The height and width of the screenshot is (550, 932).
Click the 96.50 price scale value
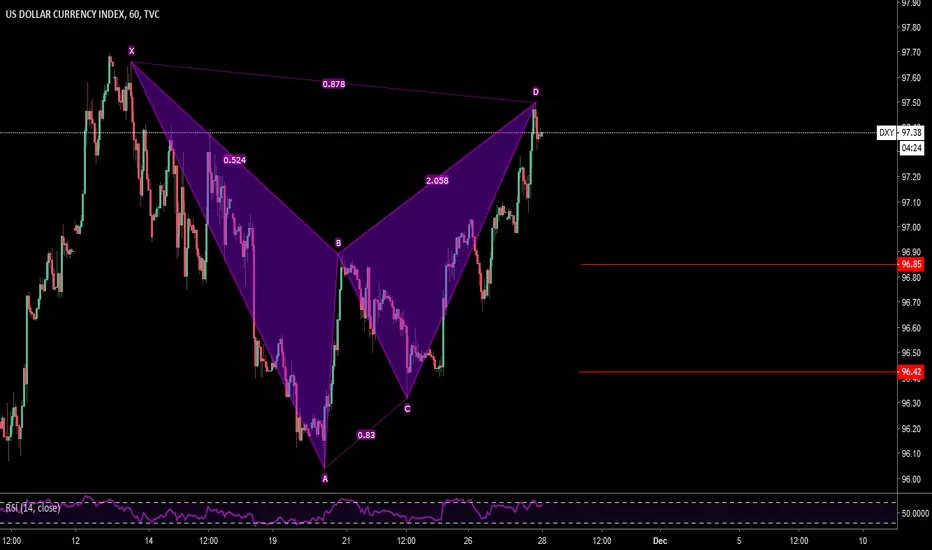pos(911,353)
